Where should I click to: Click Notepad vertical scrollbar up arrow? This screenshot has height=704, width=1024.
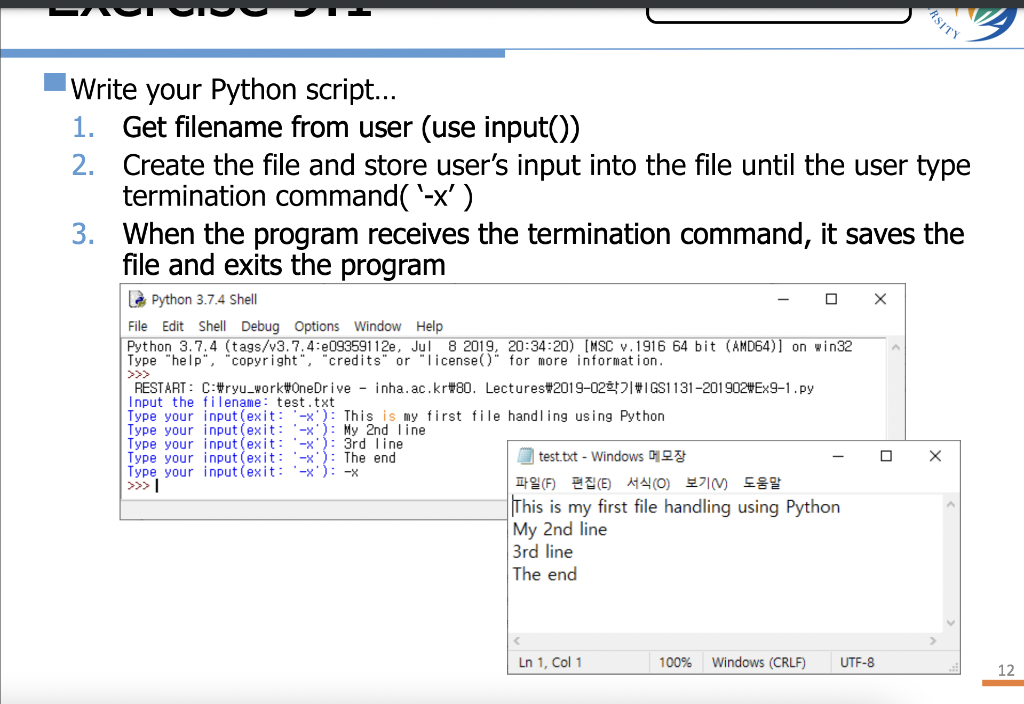tap(951, 504)
